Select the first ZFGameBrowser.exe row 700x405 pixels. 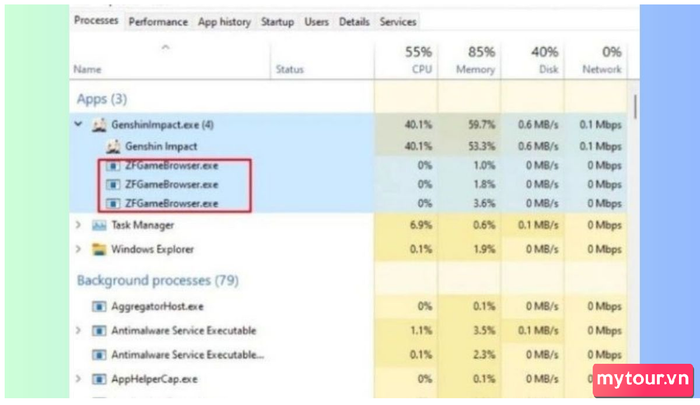coord(172,165)
